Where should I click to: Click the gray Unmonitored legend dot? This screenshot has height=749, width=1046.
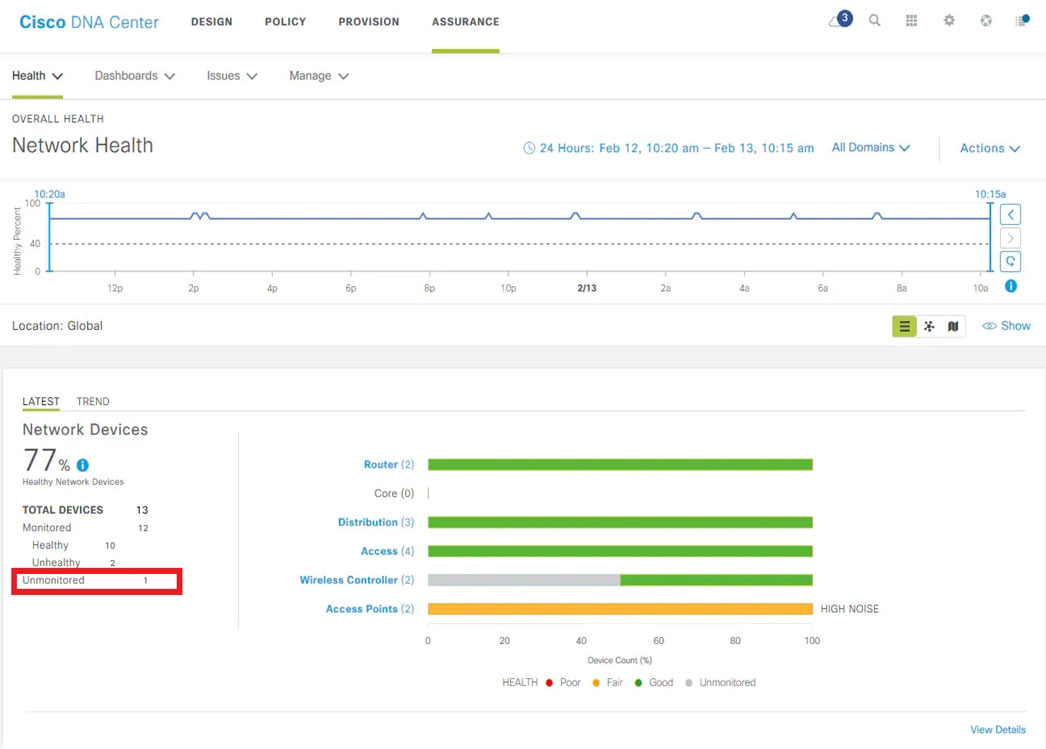click(689, 683)
